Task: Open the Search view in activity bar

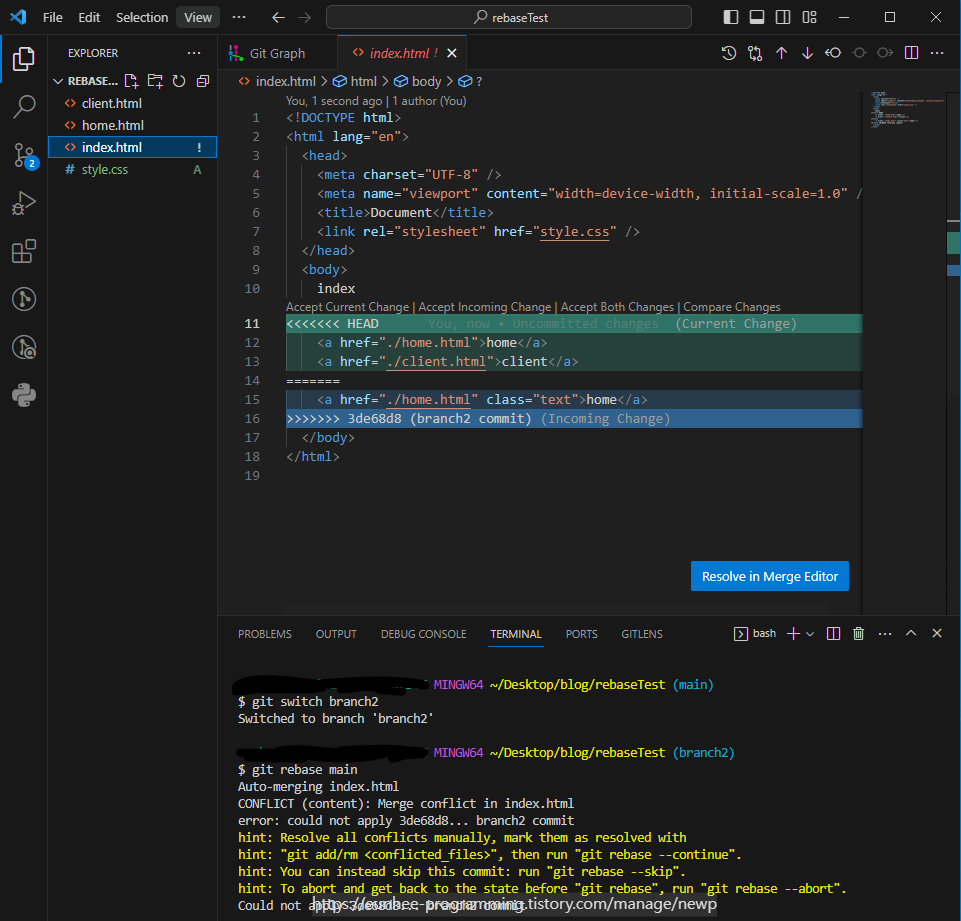Action: [x=24, y=106]
